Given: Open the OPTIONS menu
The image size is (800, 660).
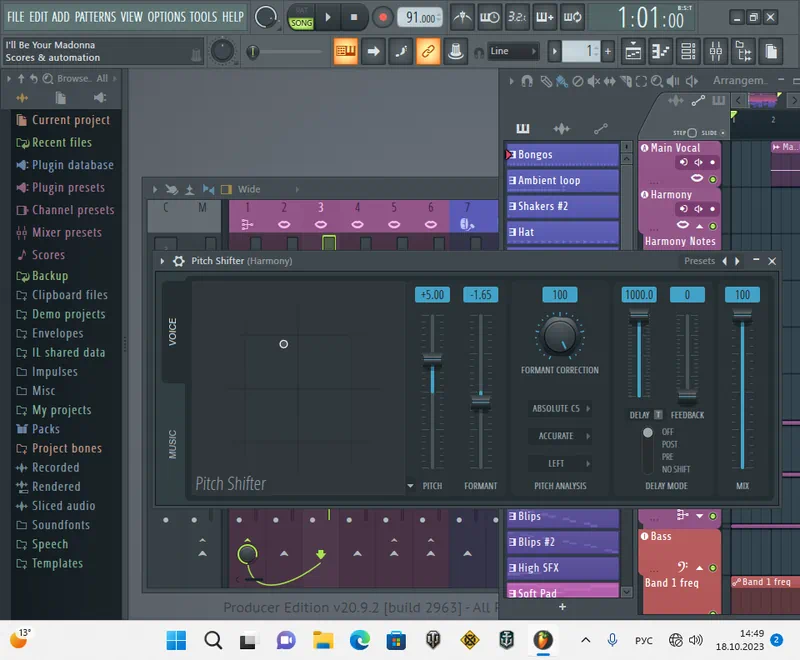Looking at the screenshot, I should [x=167, y=17].
